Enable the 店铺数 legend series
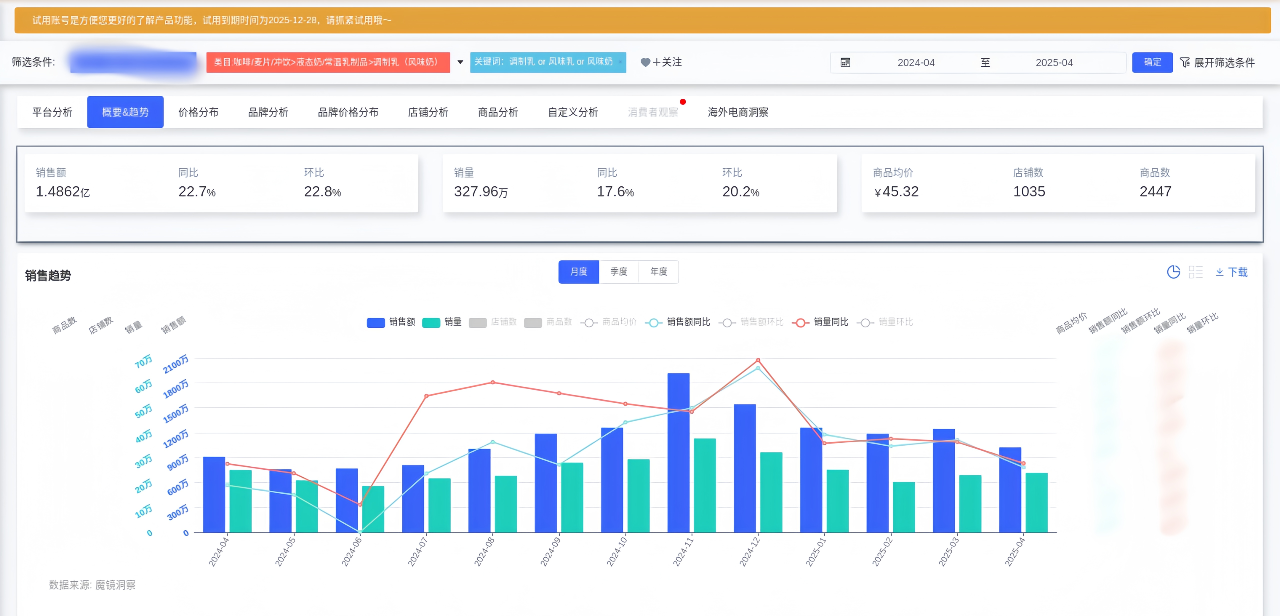Image resolution: width=1280 pixels, height=616 pixels. pos(493,322)
